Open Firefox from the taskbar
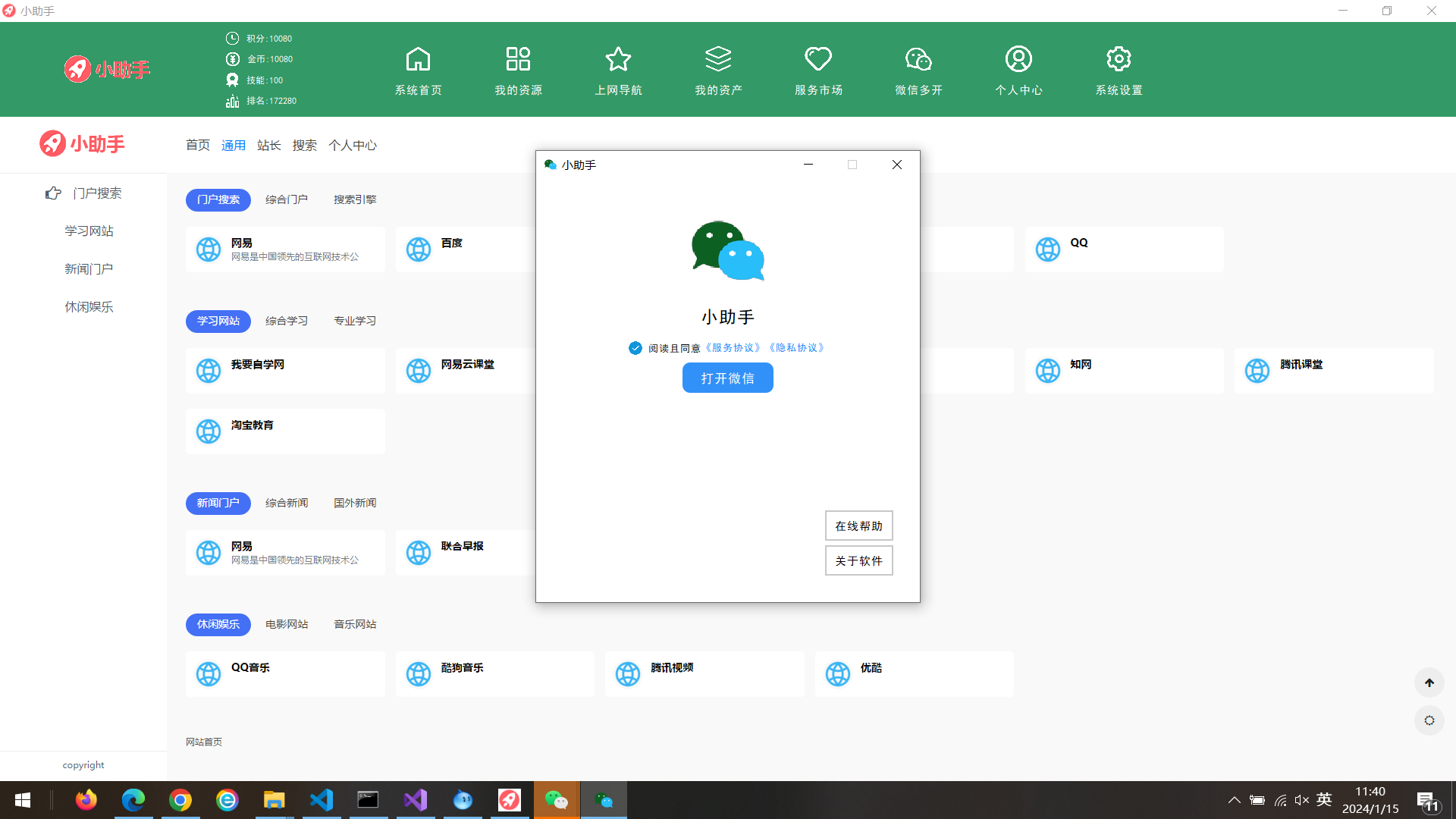This screenshot has width=1456, height=819. [x=86, y=800]
